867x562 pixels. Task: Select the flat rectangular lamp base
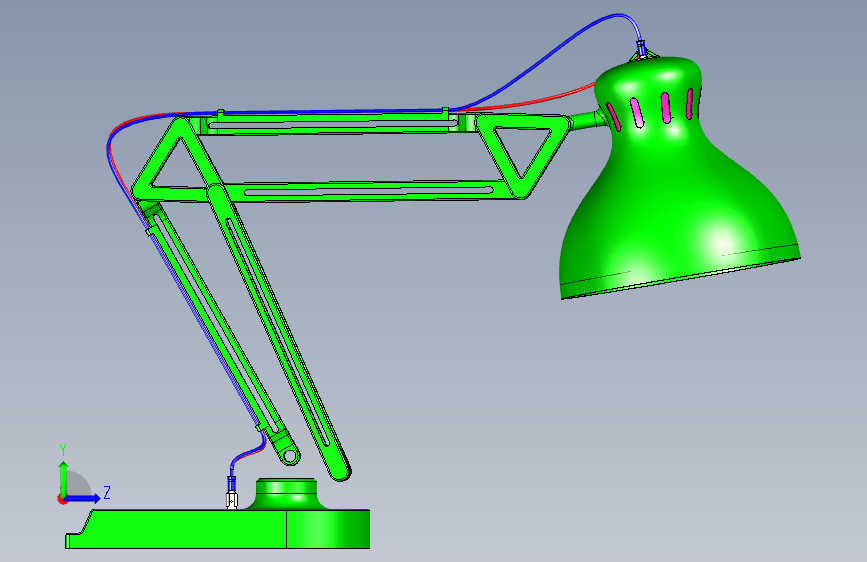click(x=218, y=529)
